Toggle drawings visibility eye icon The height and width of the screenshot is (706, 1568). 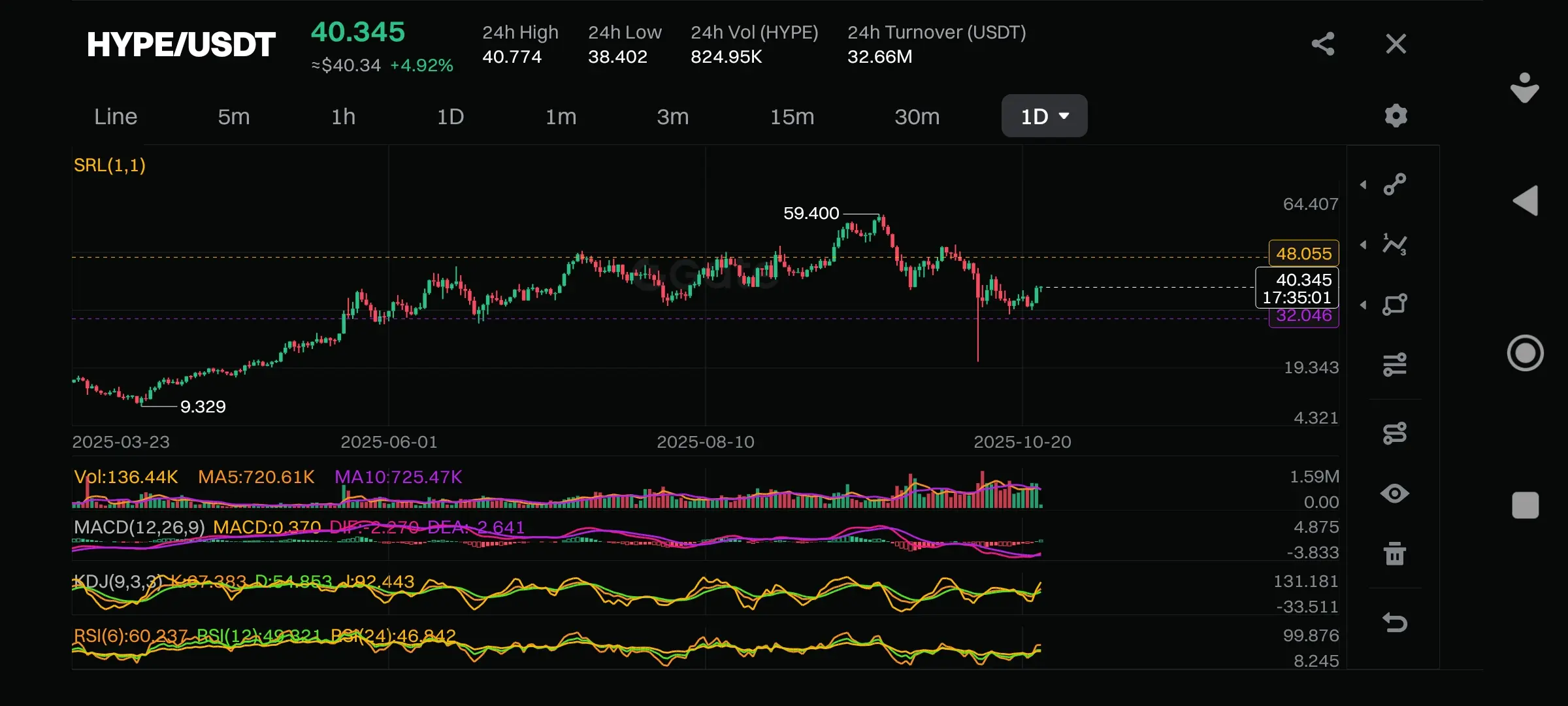point(1395,494)
